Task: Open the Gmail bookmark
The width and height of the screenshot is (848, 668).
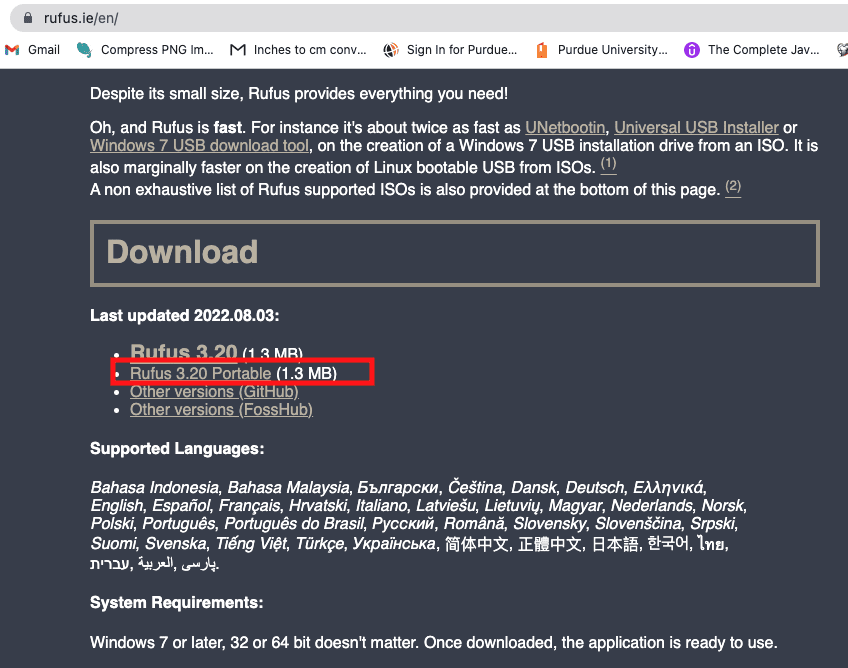Action: tap(32, 50)
